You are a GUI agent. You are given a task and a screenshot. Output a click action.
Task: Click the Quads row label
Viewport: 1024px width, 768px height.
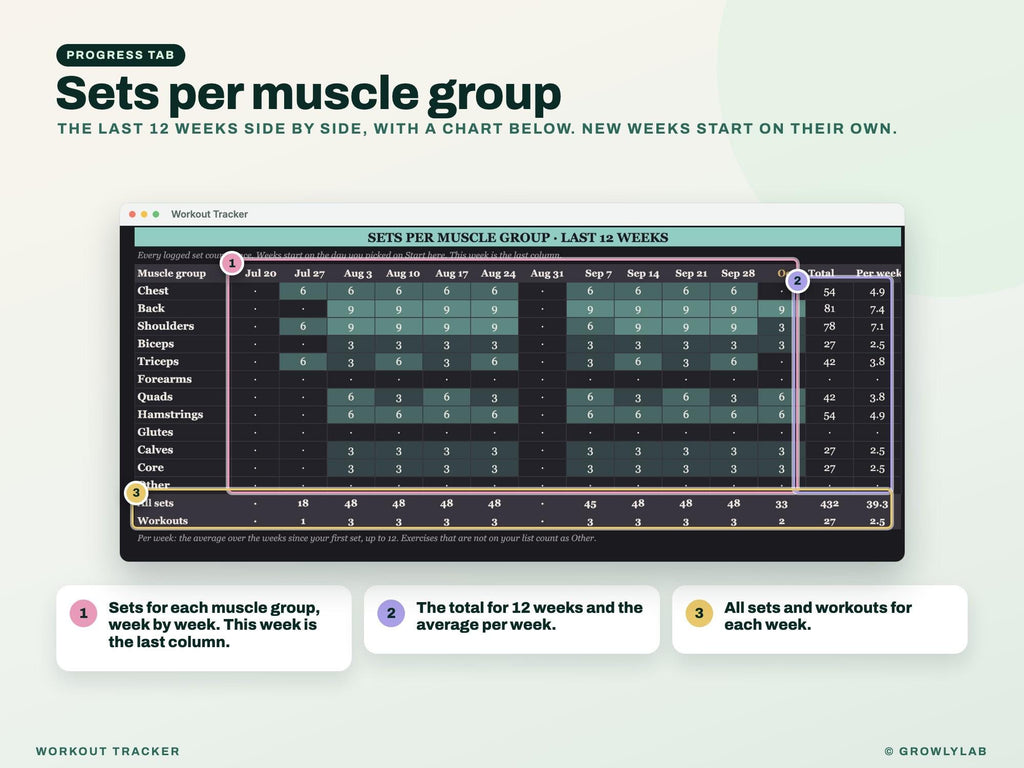[x=155, y=396]
